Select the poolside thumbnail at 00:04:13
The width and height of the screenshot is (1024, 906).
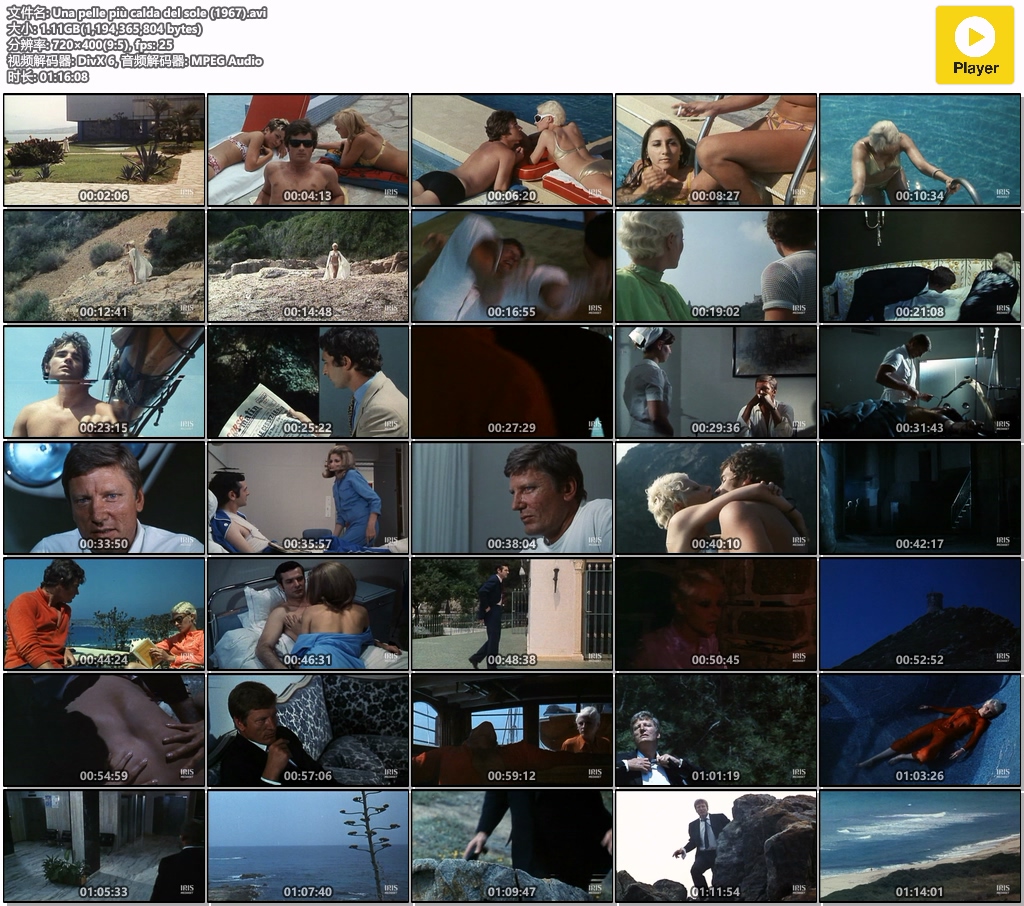pyautogui.click(x=308, y=150)
